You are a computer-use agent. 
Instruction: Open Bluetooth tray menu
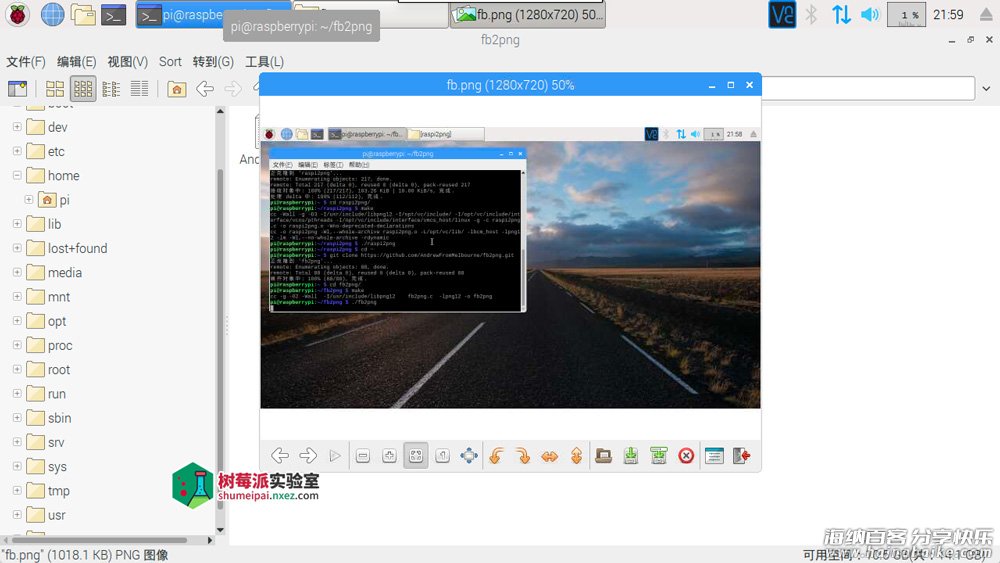811,15
